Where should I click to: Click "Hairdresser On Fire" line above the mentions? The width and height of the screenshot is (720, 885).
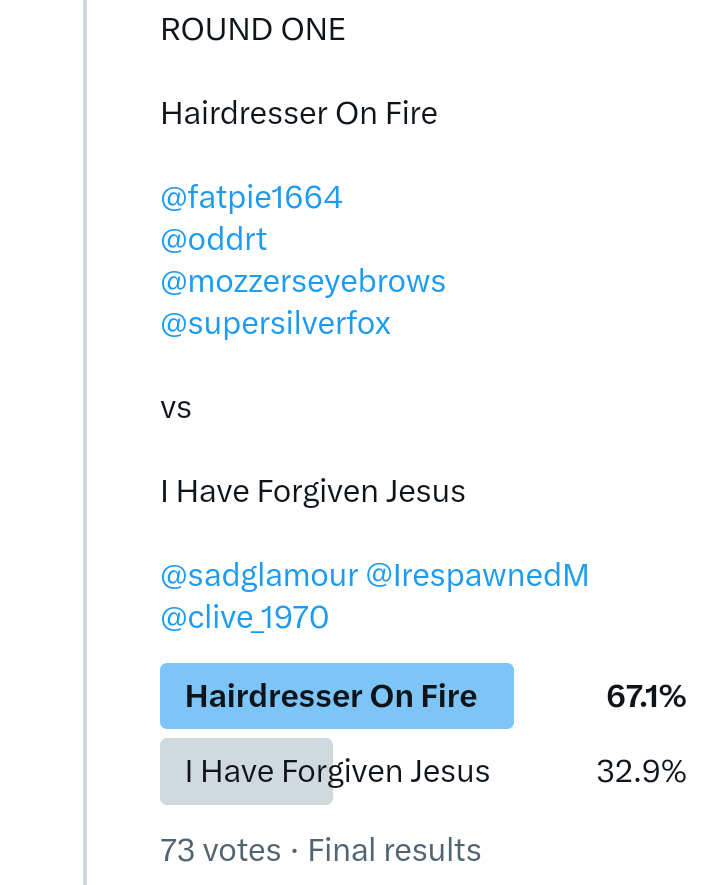pos(299,114)
